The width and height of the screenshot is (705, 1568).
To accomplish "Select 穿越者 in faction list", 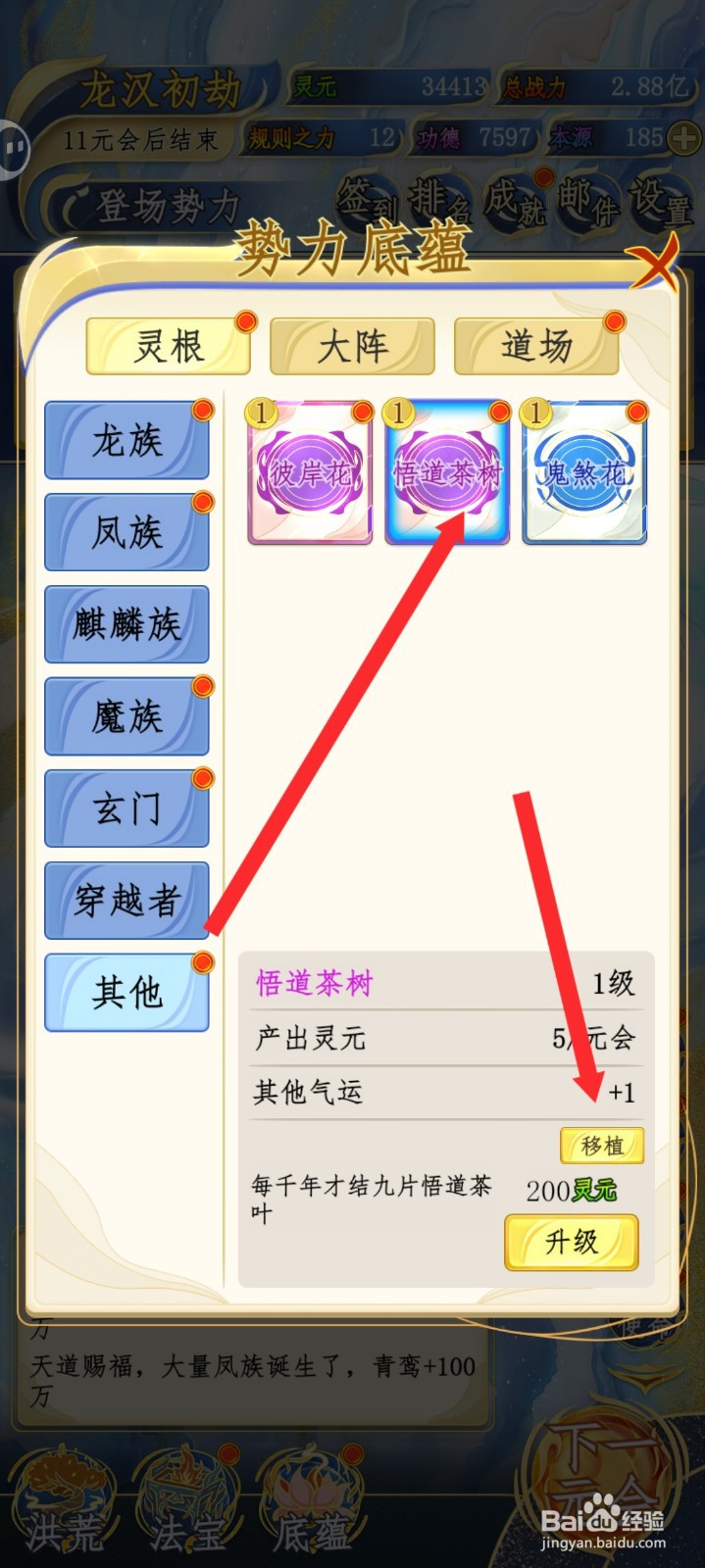I will (126, 901).
